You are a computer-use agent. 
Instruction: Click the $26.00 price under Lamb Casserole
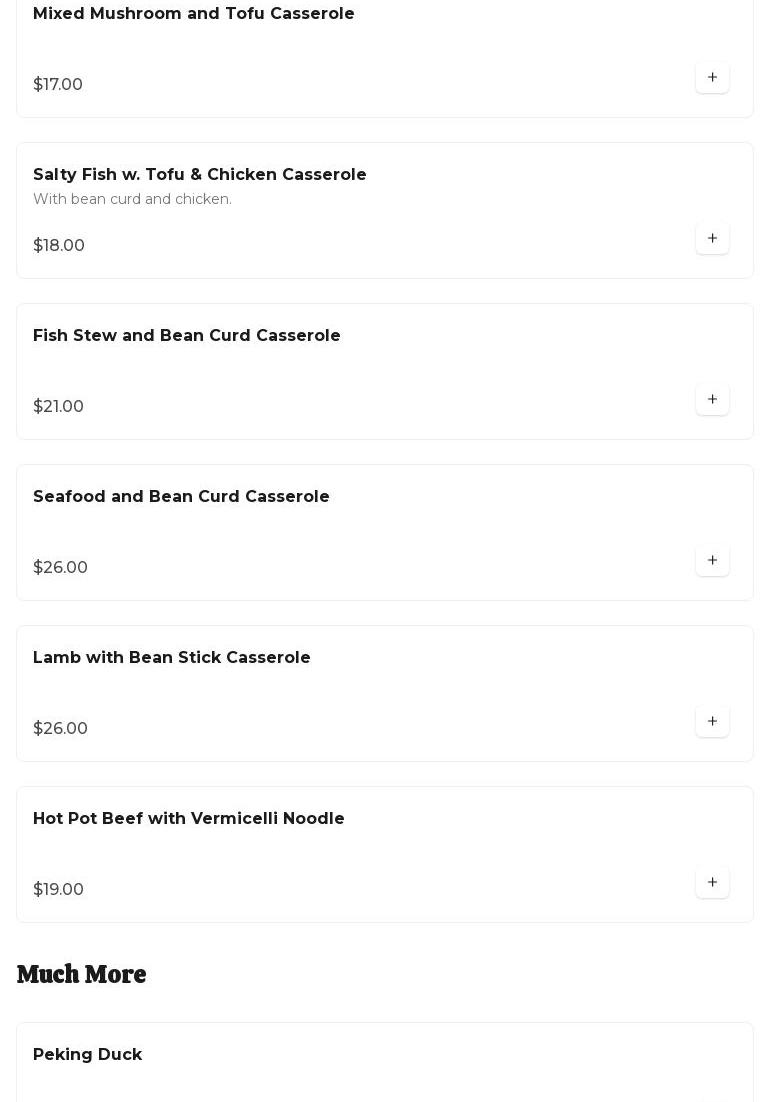coord(60,729)
